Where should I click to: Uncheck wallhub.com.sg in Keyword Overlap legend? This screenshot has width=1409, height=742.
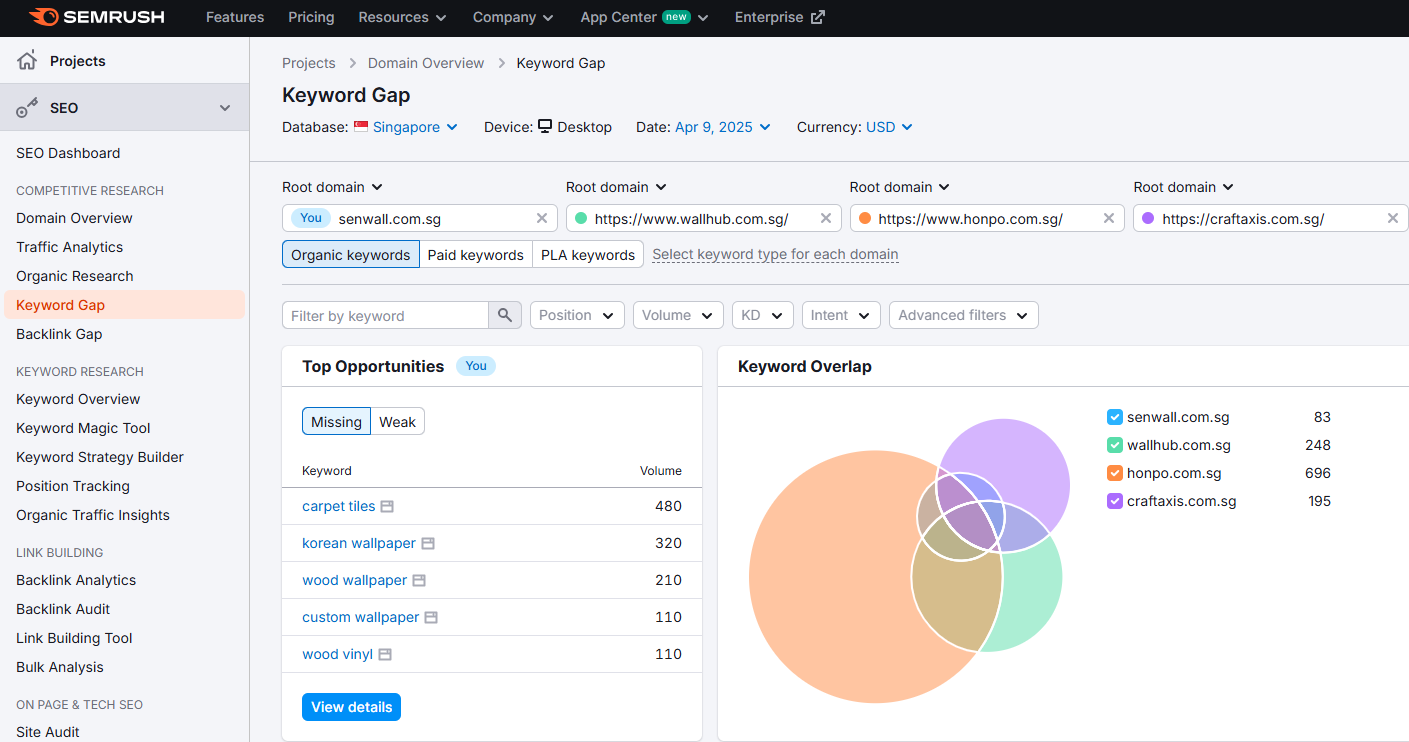1115,445
